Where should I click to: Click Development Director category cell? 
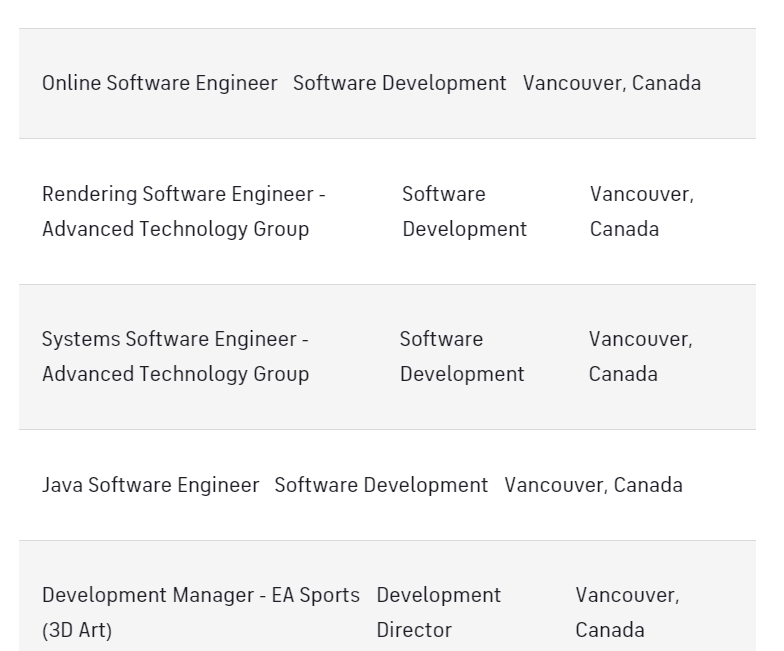click(x=438, y=612)
